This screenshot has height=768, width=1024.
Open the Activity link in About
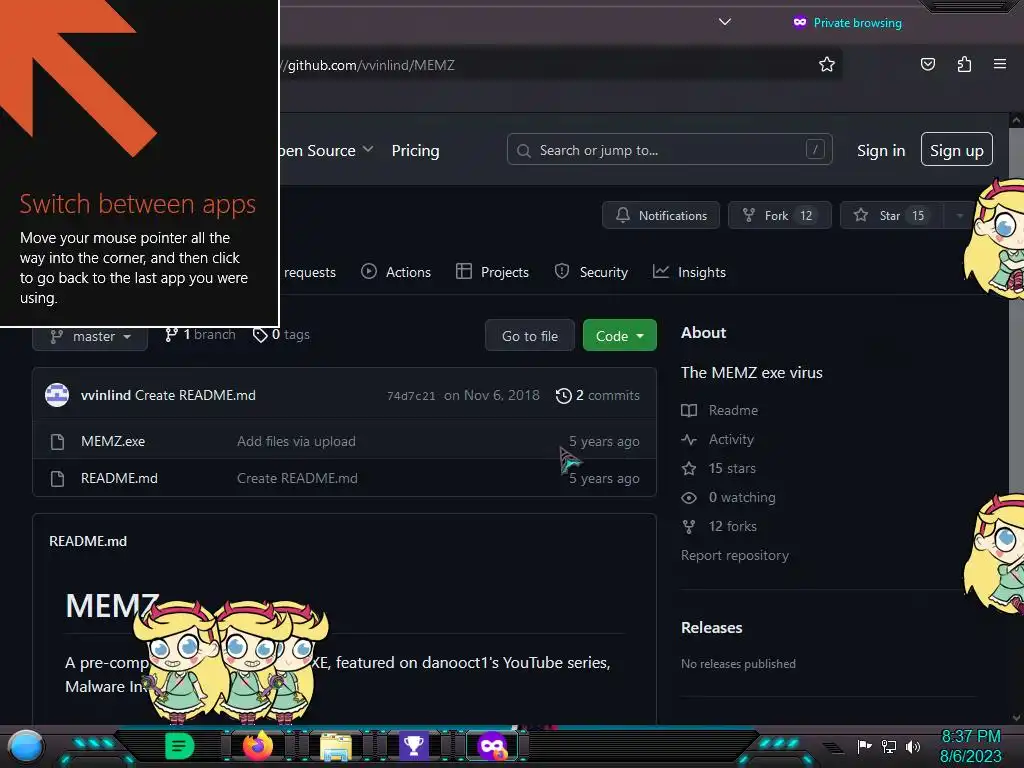pyautogui.click(x=718, y=440)
